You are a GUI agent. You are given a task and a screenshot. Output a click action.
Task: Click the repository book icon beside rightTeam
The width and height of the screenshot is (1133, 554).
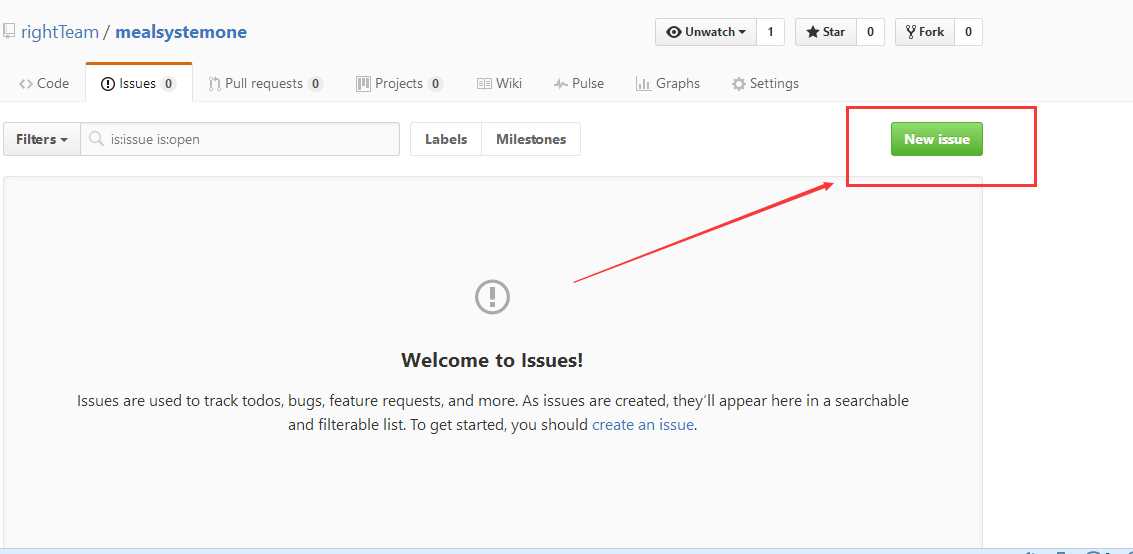pos(9,31)
